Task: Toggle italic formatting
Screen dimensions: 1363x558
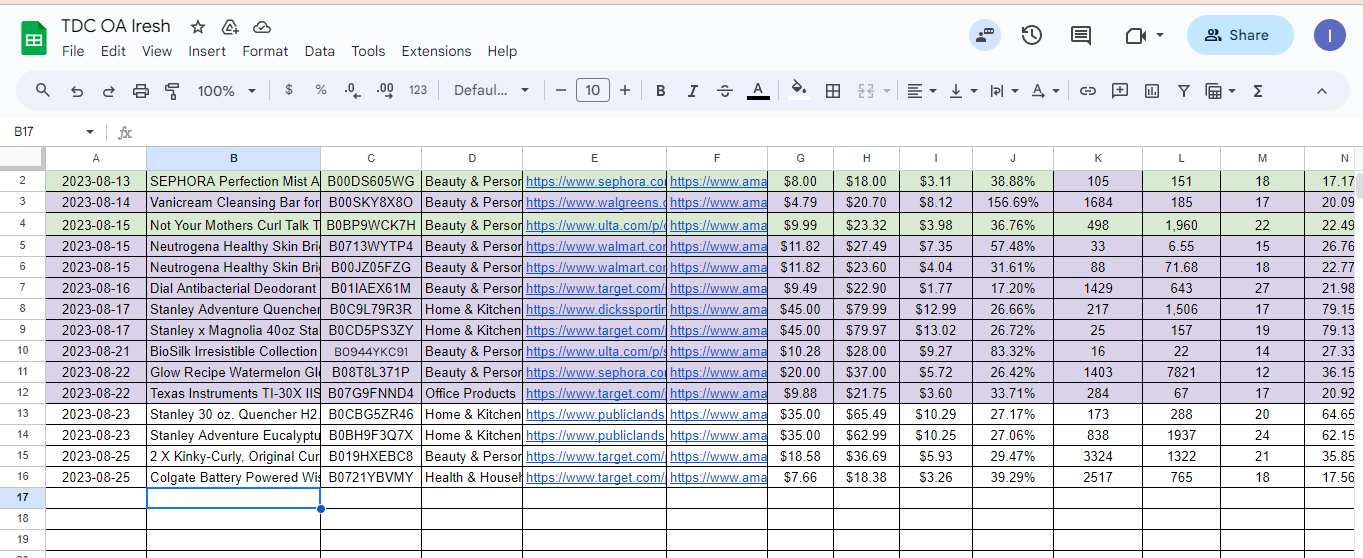Action: coord(693,91)
